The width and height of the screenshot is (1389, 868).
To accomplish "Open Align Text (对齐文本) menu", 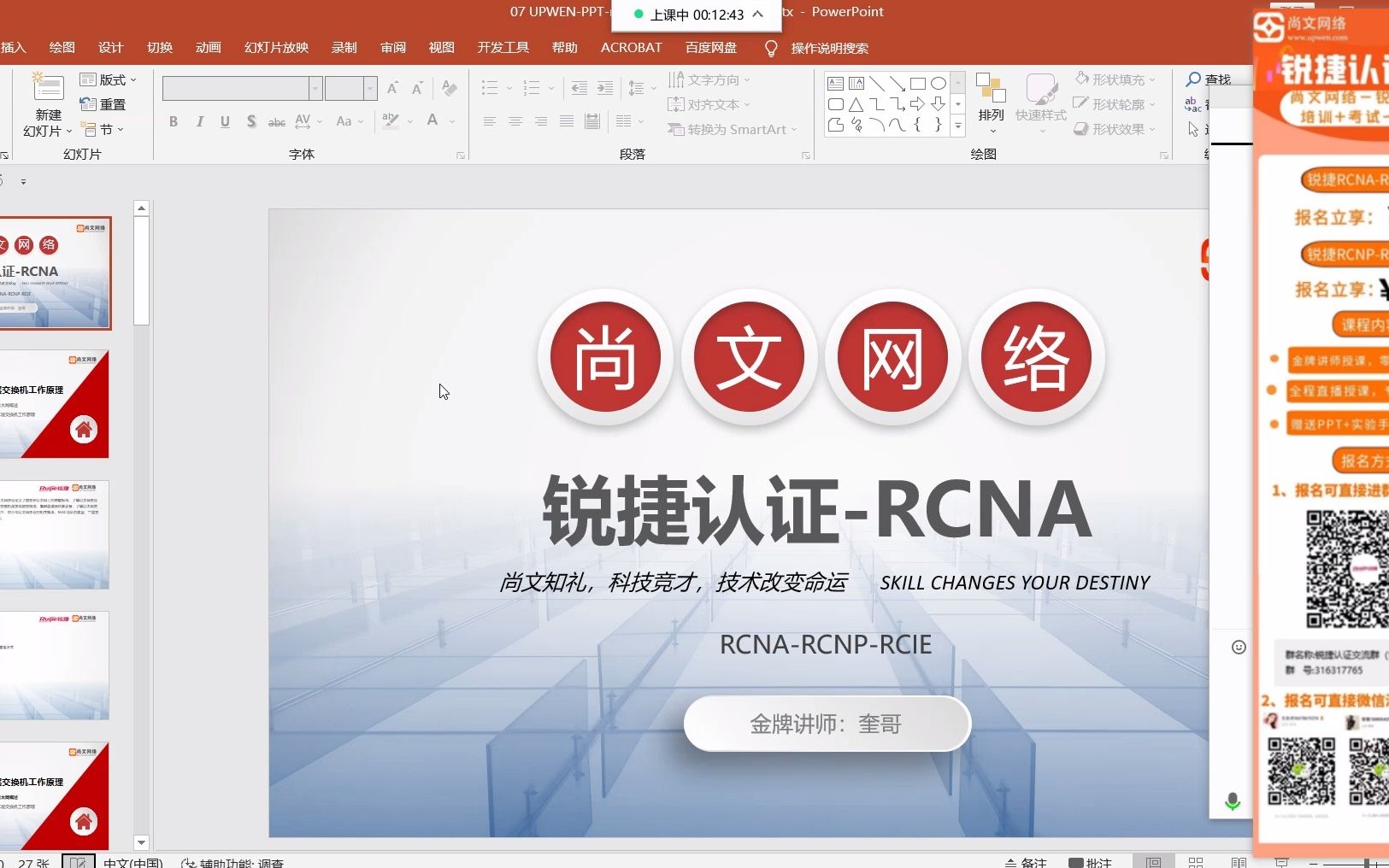I will (709, 104).
